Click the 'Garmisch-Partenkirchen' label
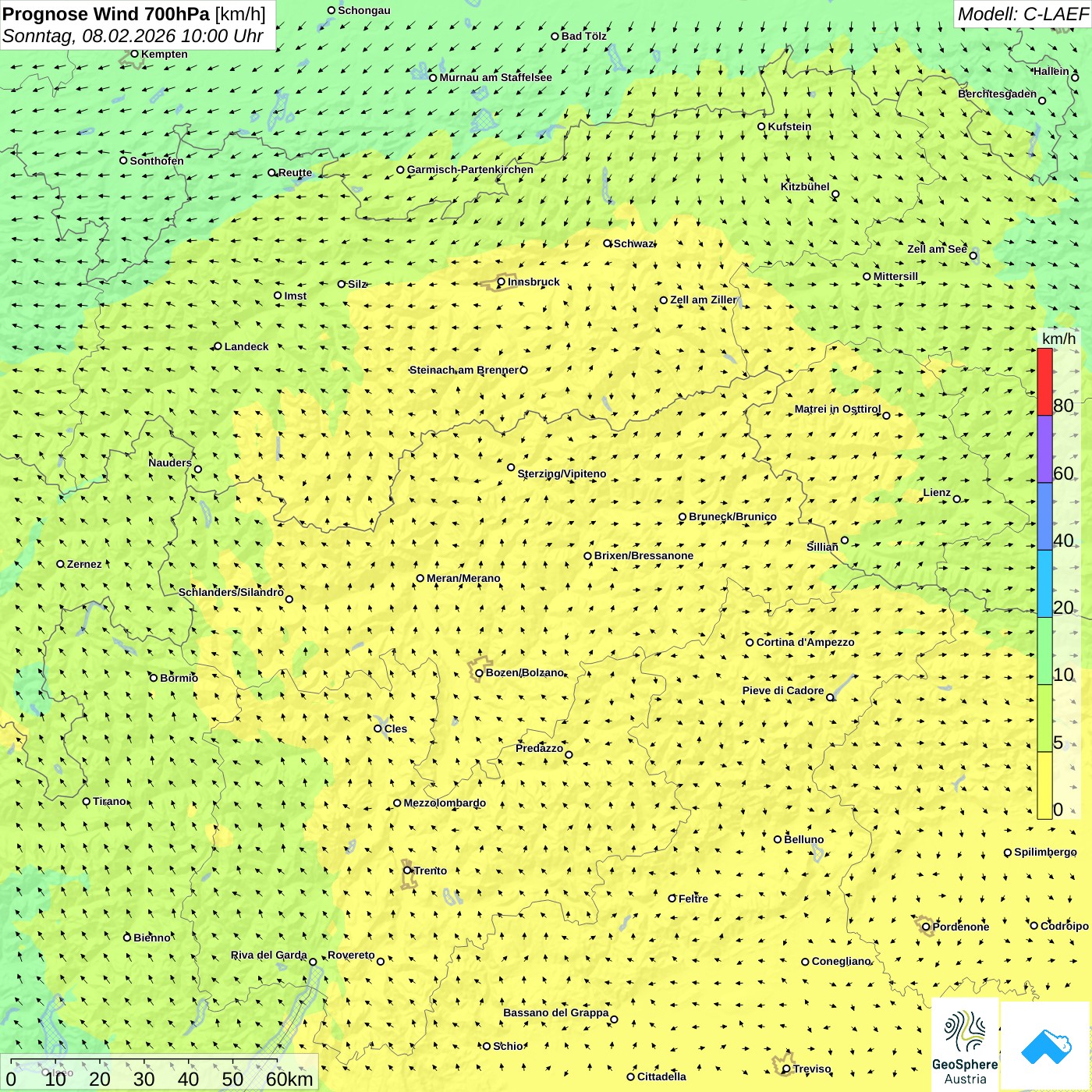This screenshot has width=1092, height=1092. point(470,169)
